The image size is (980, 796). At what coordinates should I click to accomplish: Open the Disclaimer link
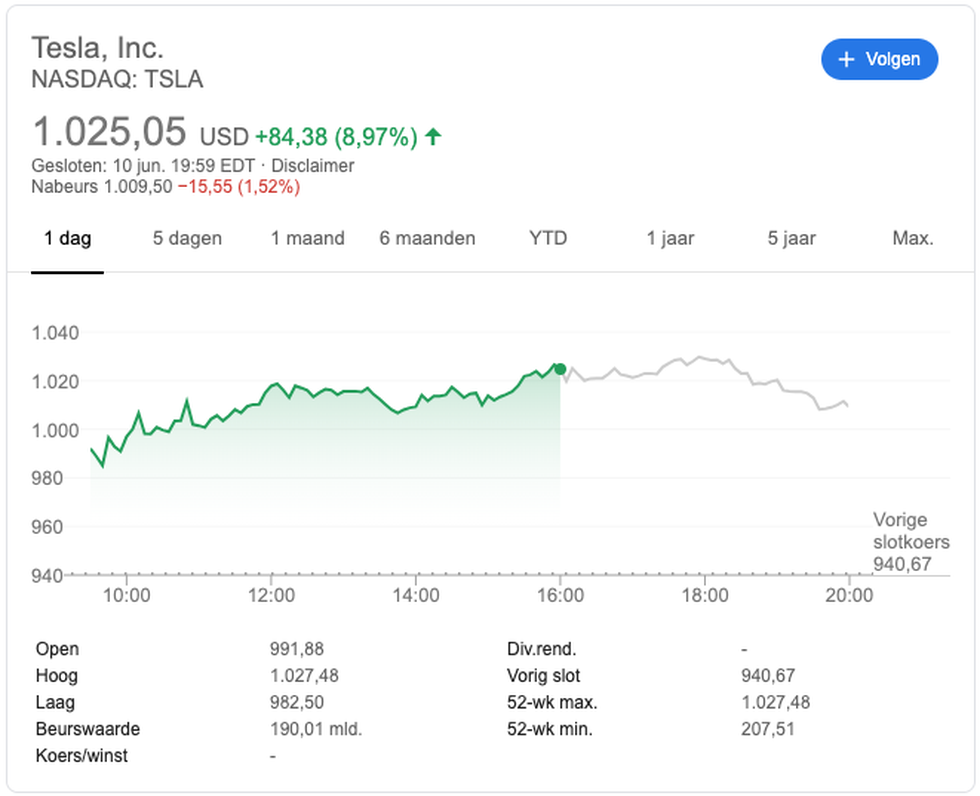tap(312, 166)
